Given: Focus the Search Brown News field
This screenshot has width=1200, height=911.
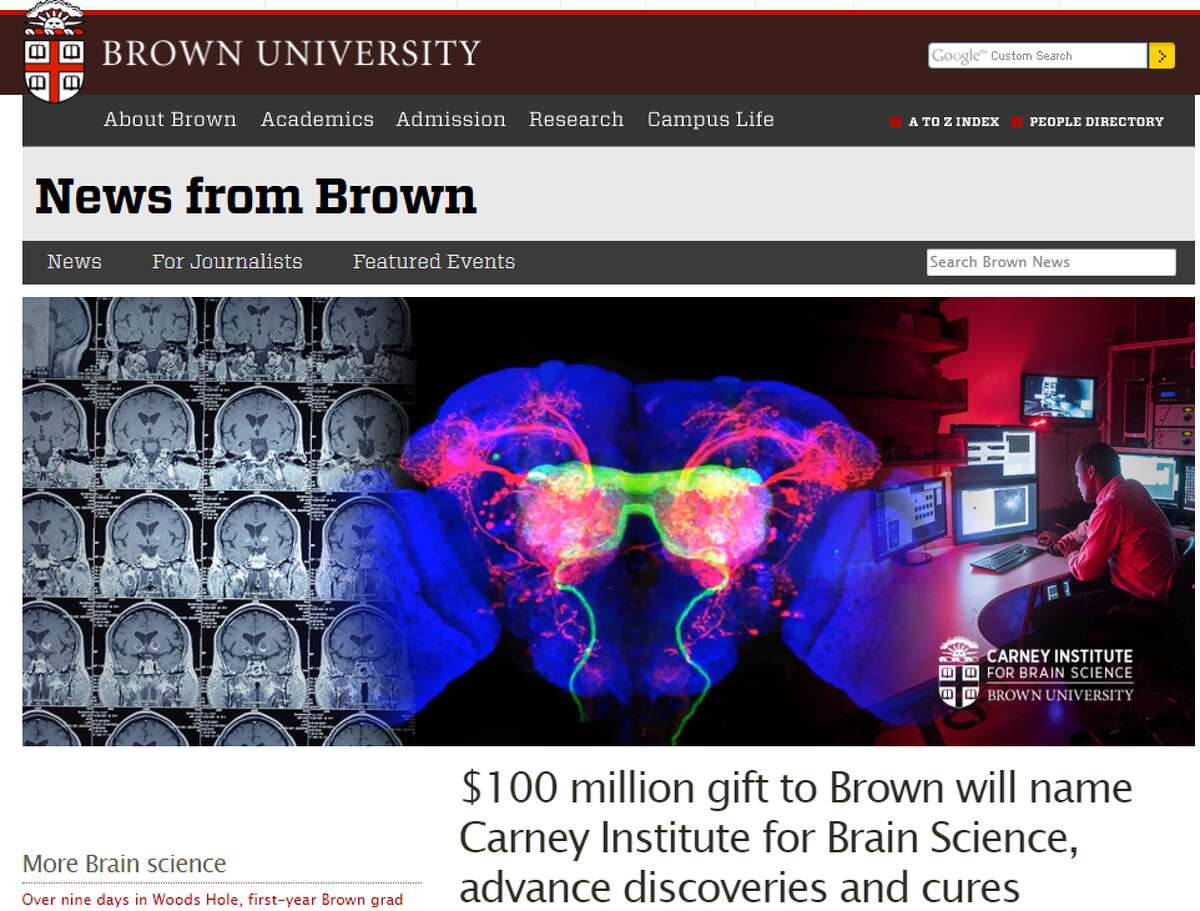Looking at the screenshot, I should coord(1050,262).
